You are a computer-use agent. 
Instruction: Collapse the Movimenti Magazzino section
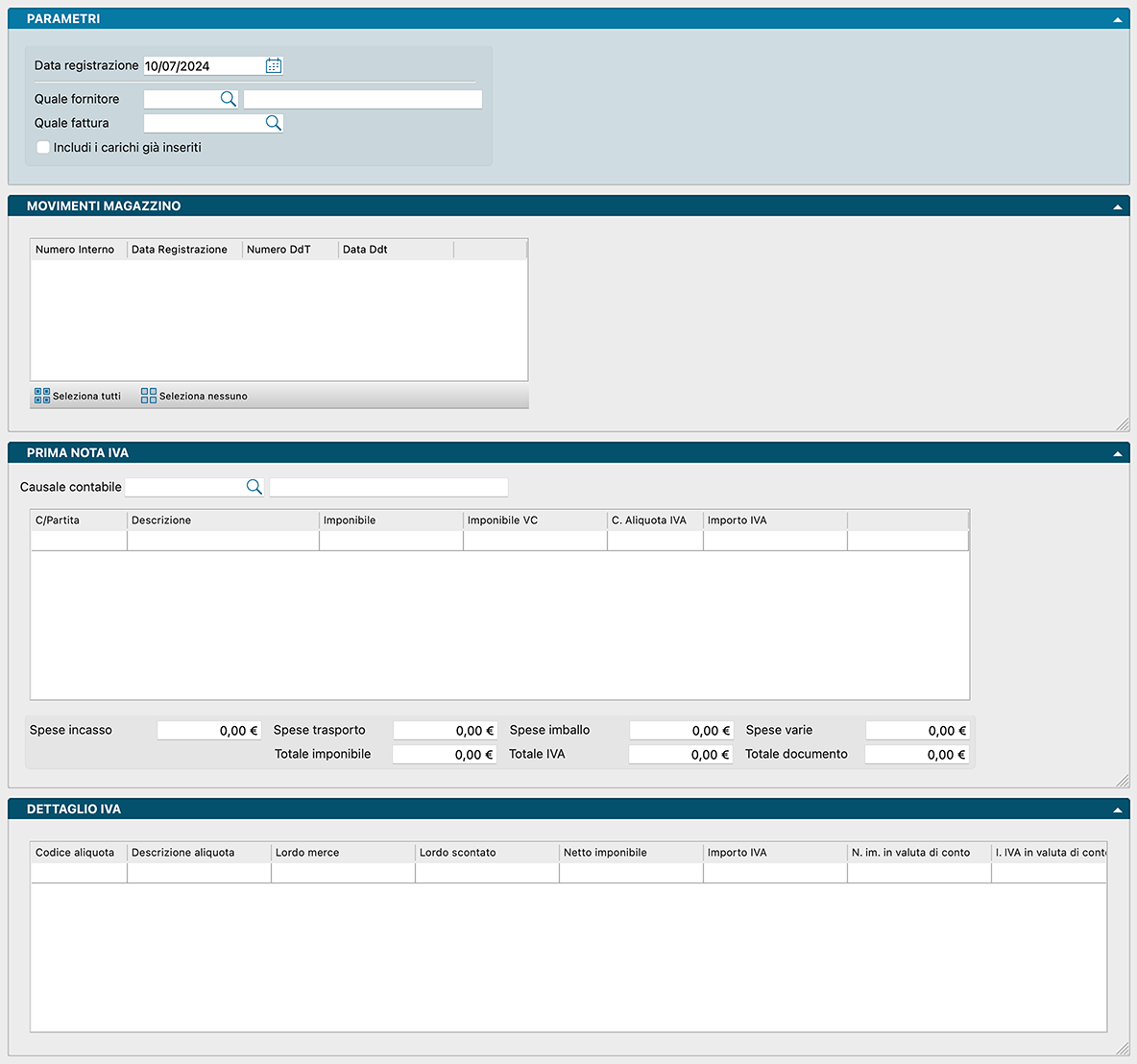pos(1117,206)
